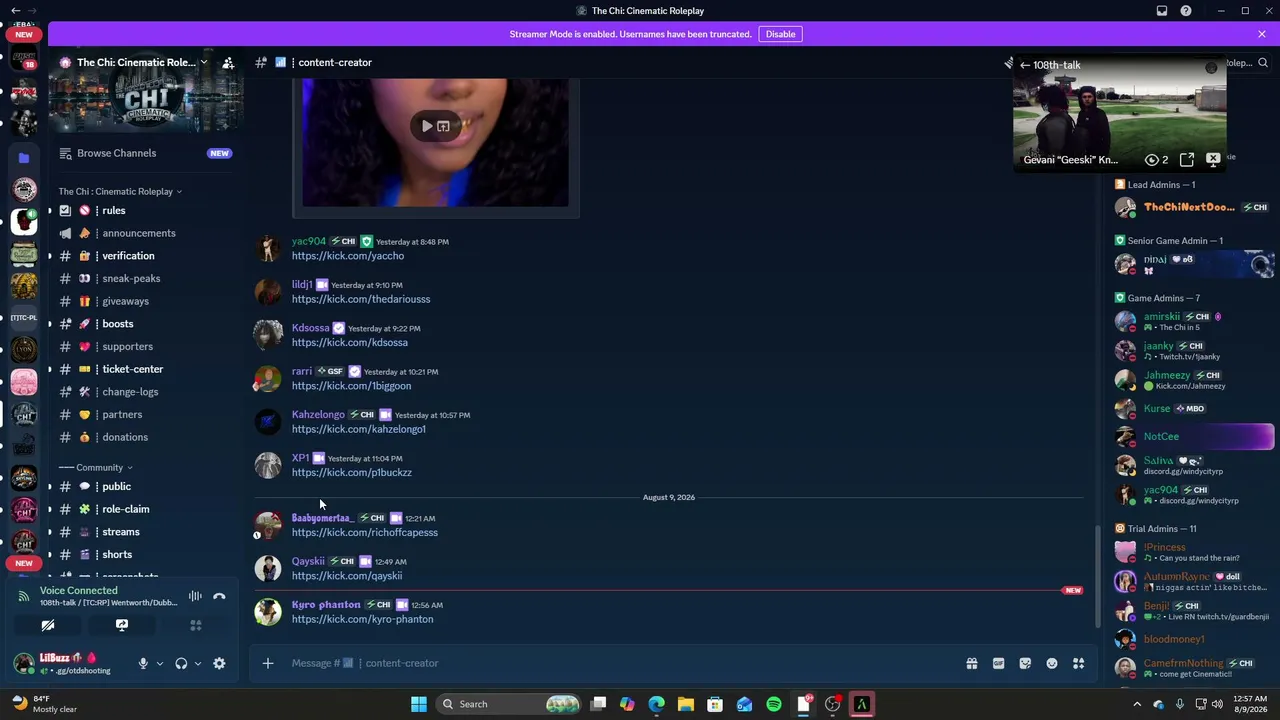The image size is (1280, 720).
Task: Open the Help icon in title bar
Action: pyautogui.click(x=1186, y=11)
